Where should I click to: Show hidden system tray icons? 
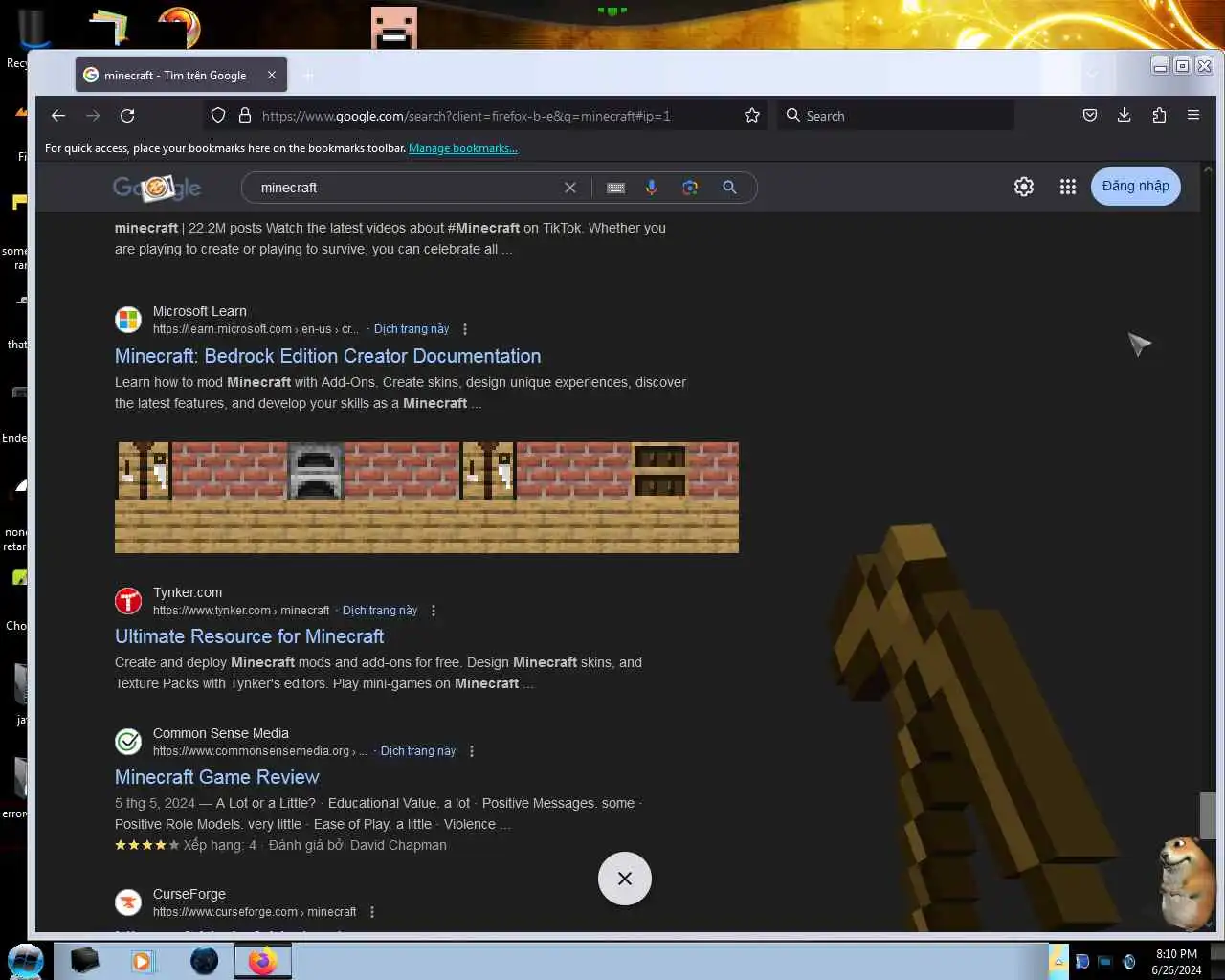1058,962
